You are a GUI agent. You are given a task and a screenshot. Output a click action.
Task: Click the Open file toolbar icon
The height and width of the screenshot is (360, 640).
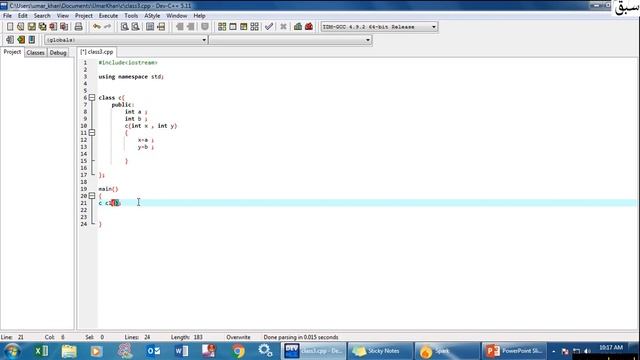click(20, 27)
